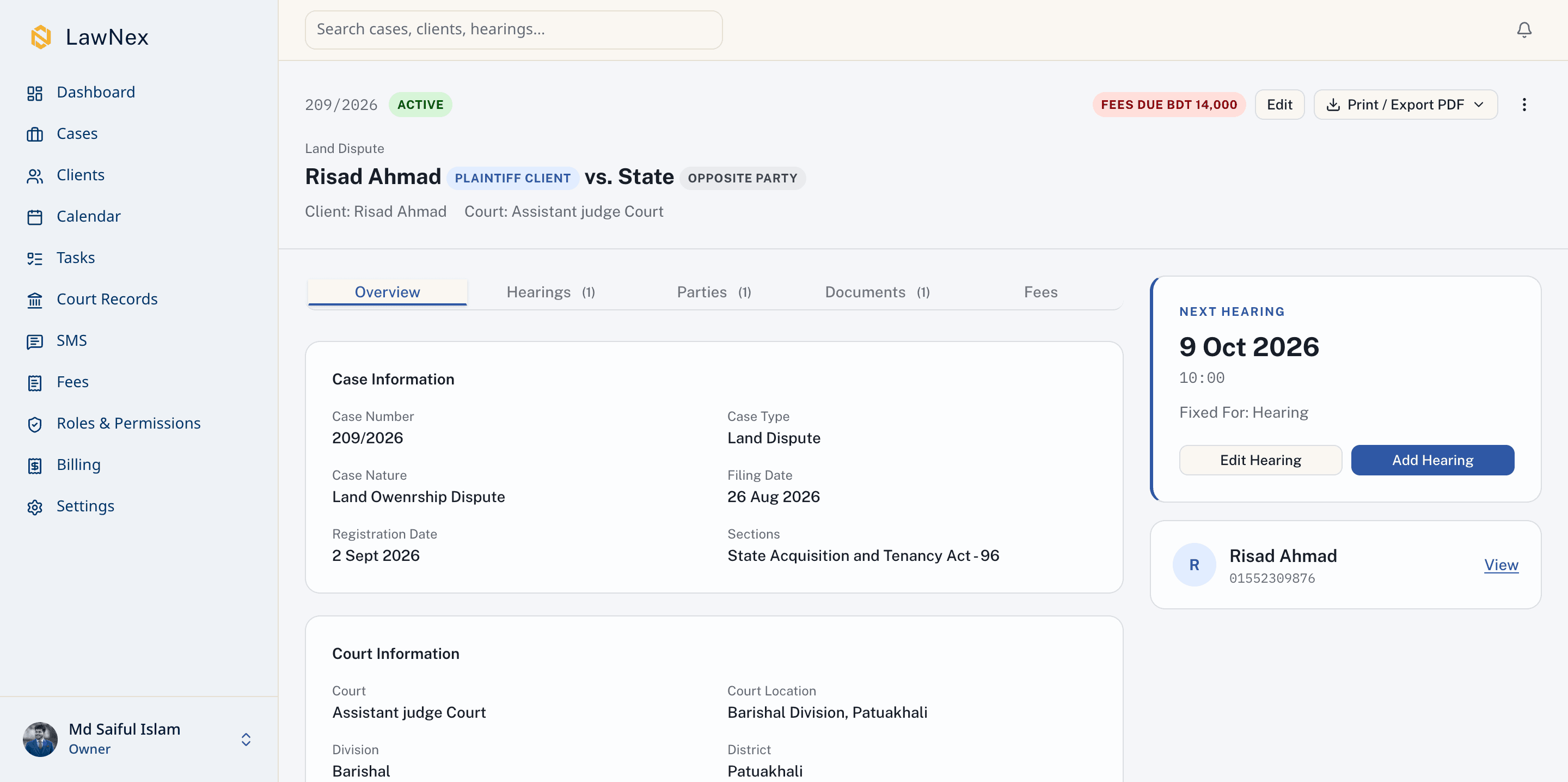Click the Cases briefcase icon
Image resolution: width=1568 pixels, height=782 pixels.
click(x=35, y=134)
